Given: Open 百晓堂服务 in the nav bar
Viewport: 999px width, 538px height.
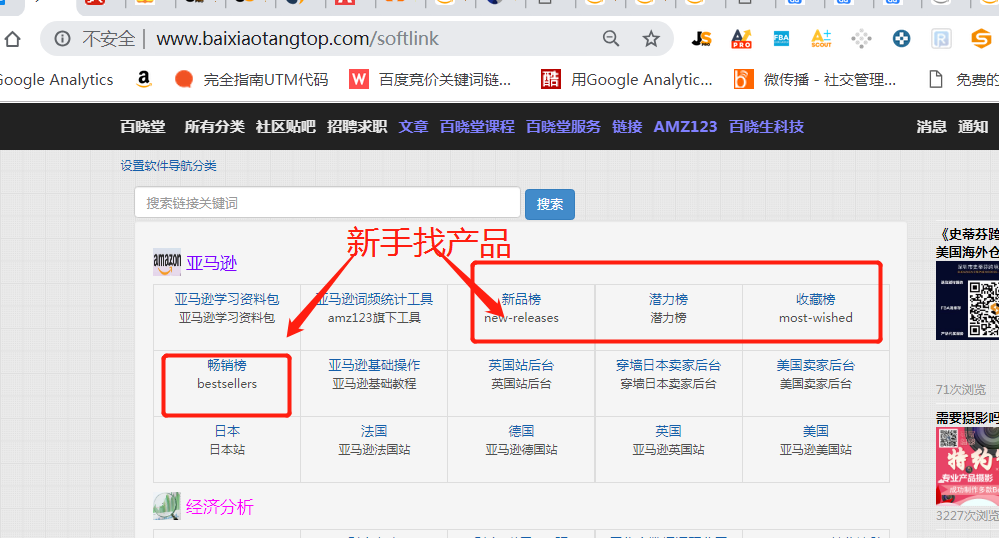Looking at the screenshot, I should pyautogui.click(x=563, y=127).
